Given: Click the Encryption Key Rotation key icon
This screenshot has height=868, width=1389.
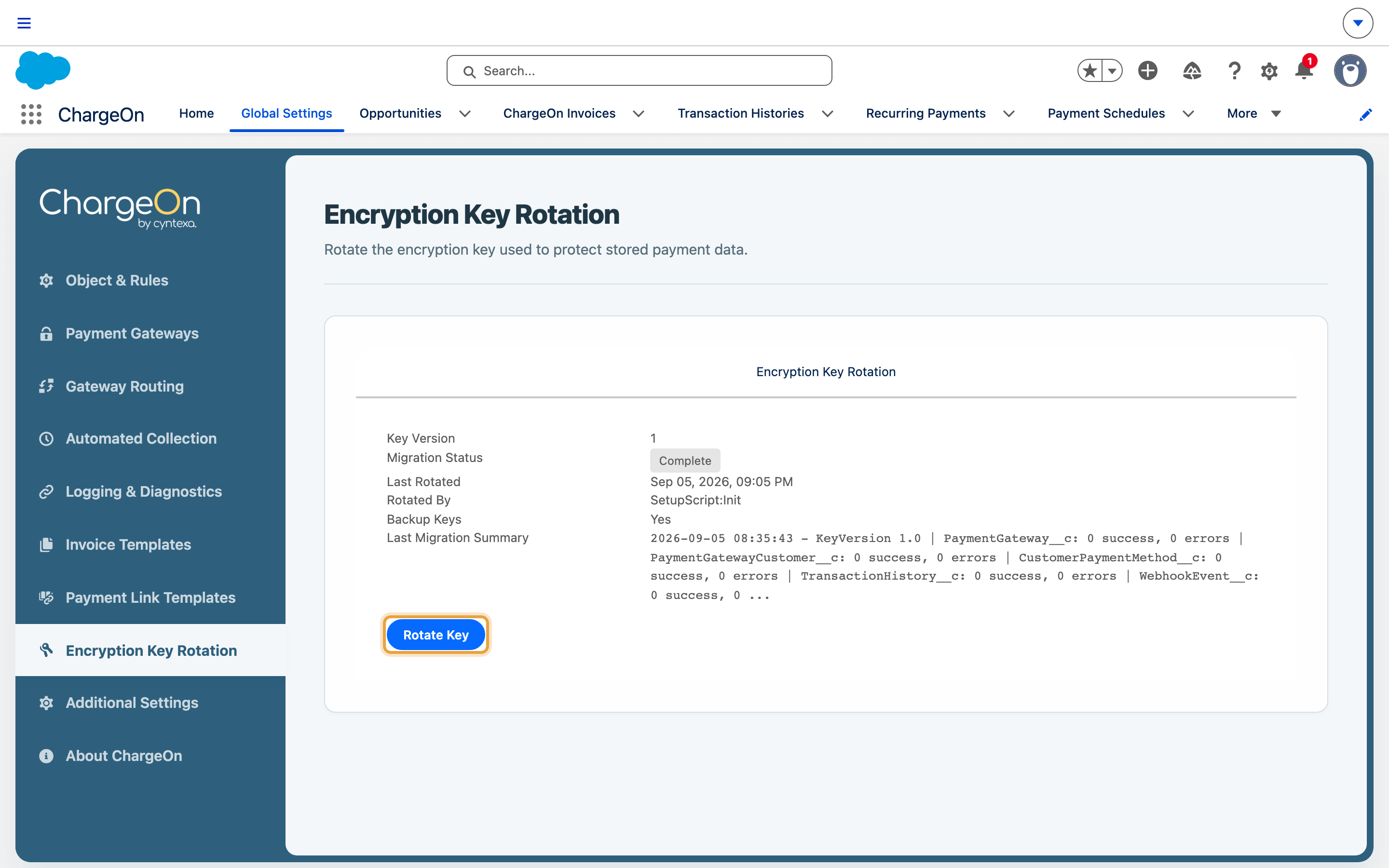Looking at the screenshot, I should pyautogui.click(x=46, y=650).
